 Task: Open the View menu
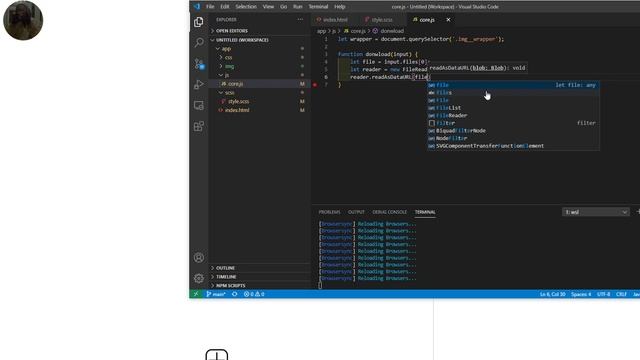click(268, 7)
